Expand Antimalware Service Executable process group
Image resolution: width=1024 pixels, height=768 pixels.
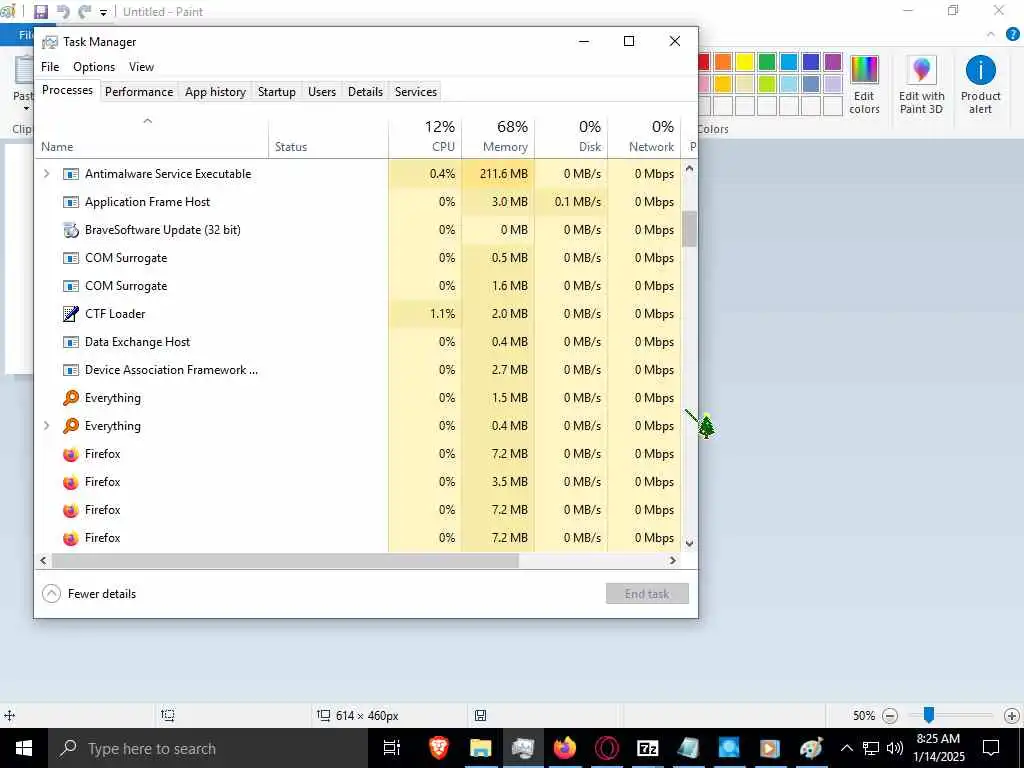click(46, 174)
